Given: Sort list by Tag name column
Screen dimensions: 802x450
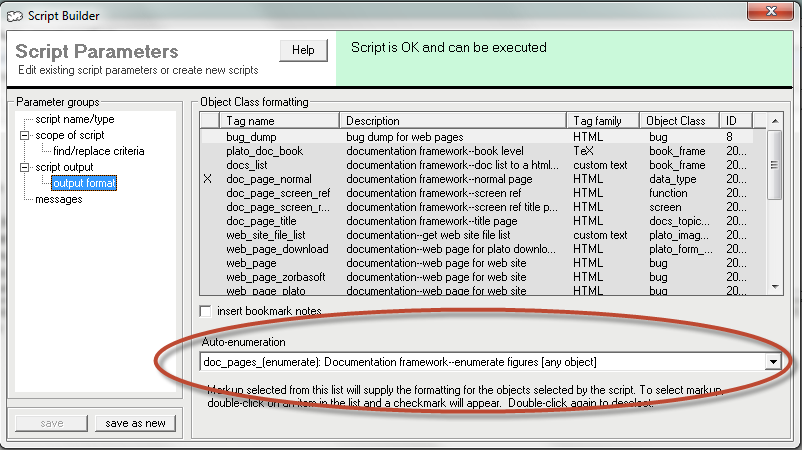Looking at the screenshot, I should coord(280,121).
